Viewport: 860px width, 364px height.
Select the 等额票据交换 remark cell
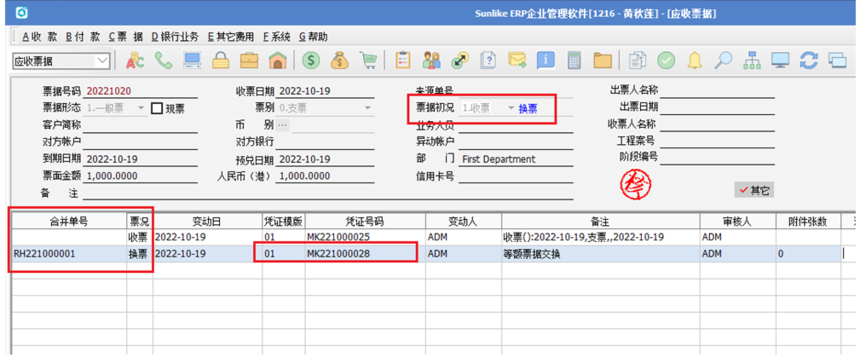601,254
